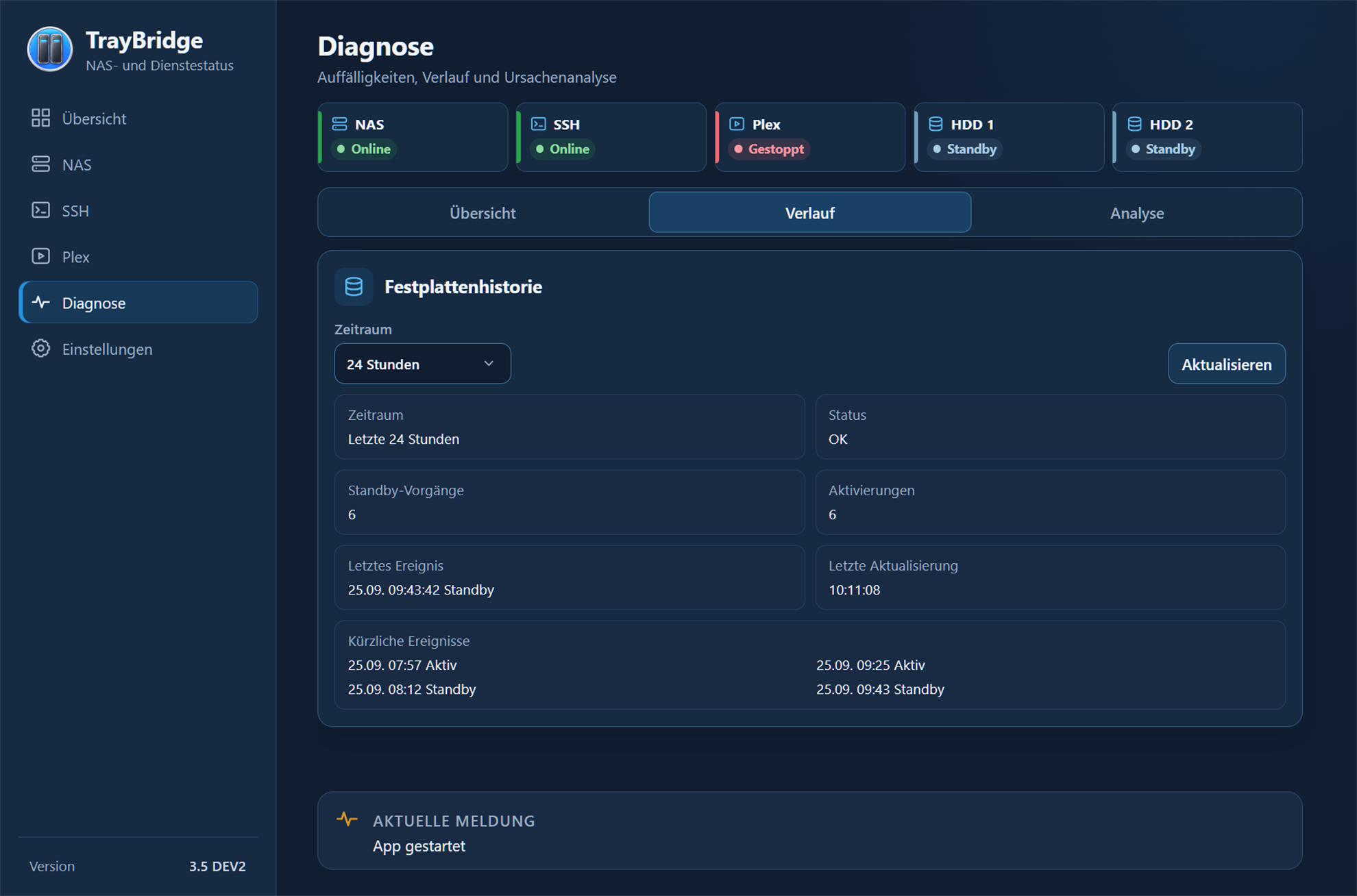Click the Plex play icon in sidebar
1357x896 pixels.
(40, 256)
